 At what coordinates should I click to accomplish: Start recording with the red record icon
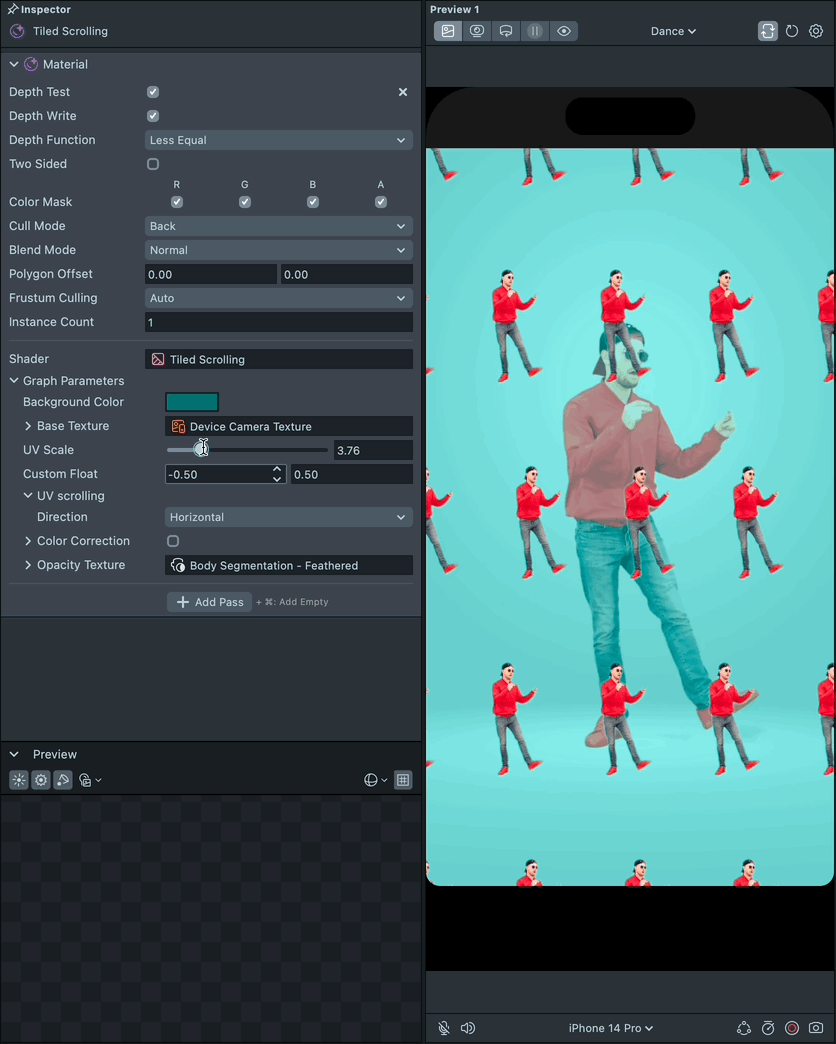(792, 1028)
